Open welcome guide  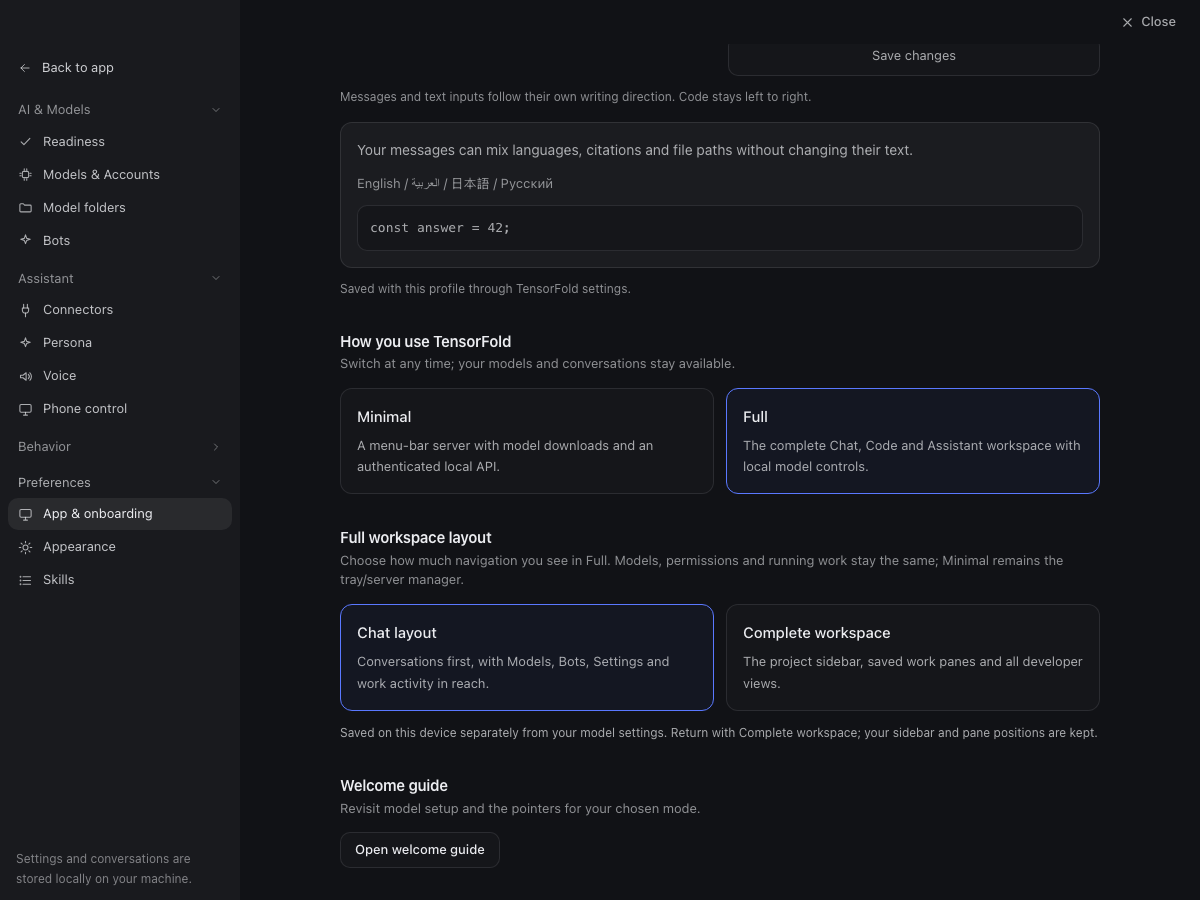(420, 850)
